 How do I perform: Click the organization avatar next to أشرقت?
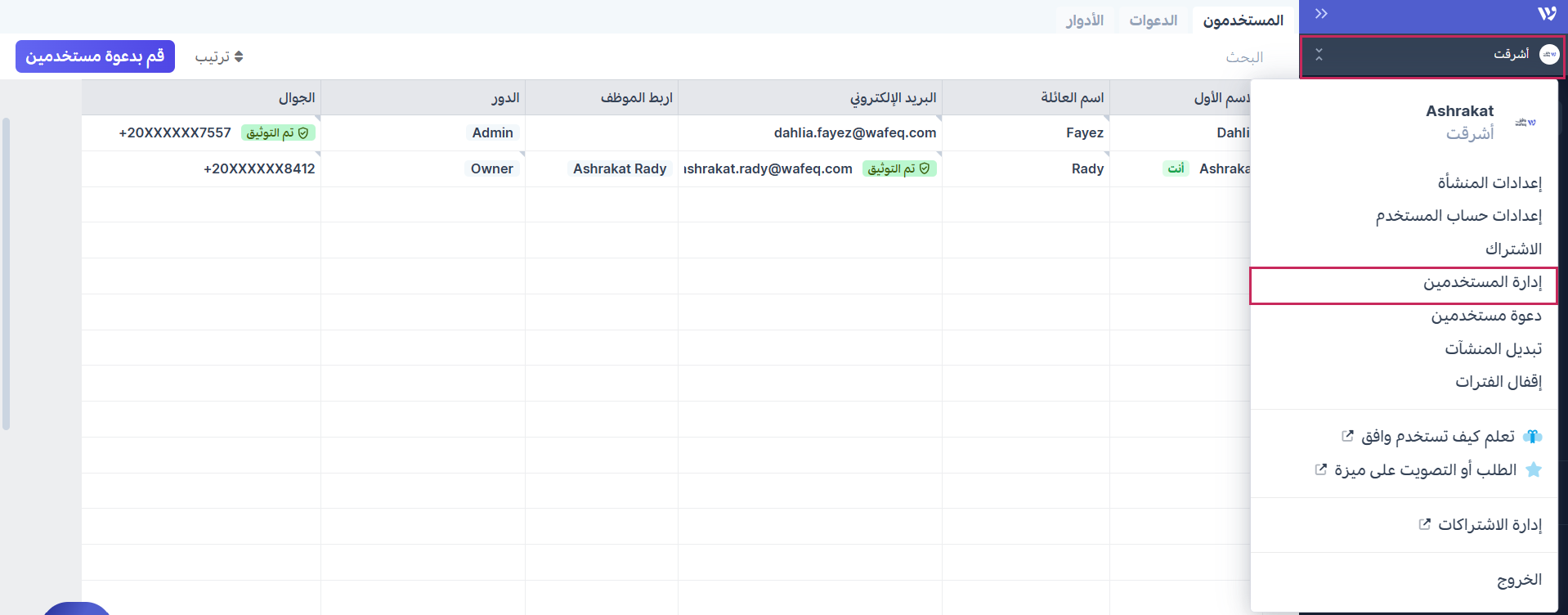pyautogui.click(x=1548, y=55)
